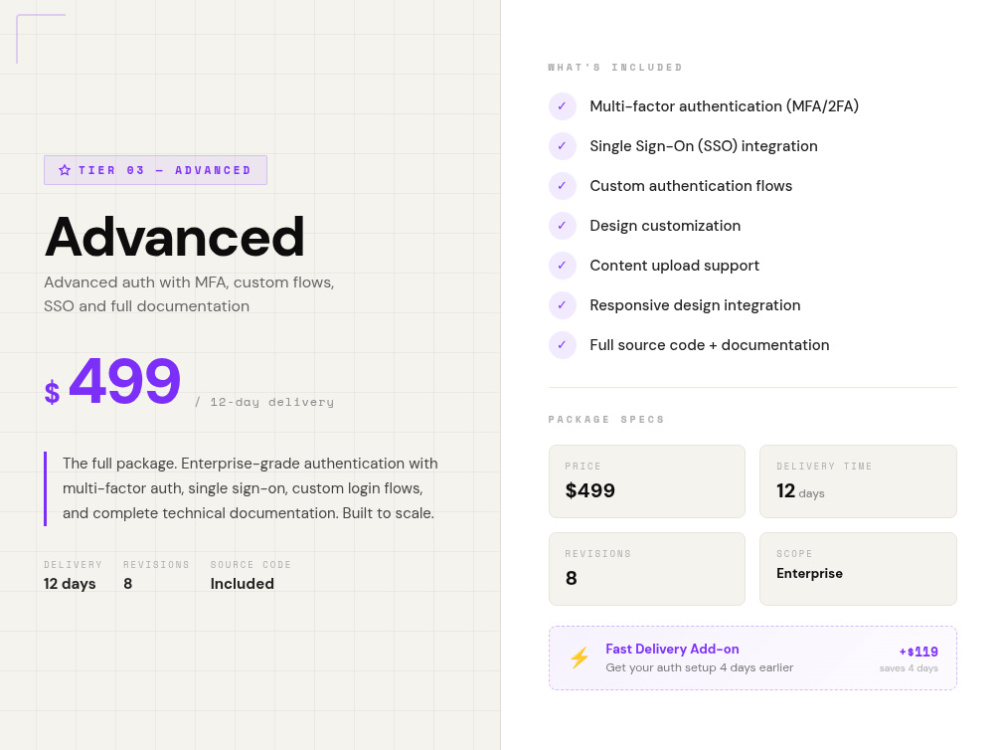Click the Tier 03 – Advanced badge

click(155, 170)
